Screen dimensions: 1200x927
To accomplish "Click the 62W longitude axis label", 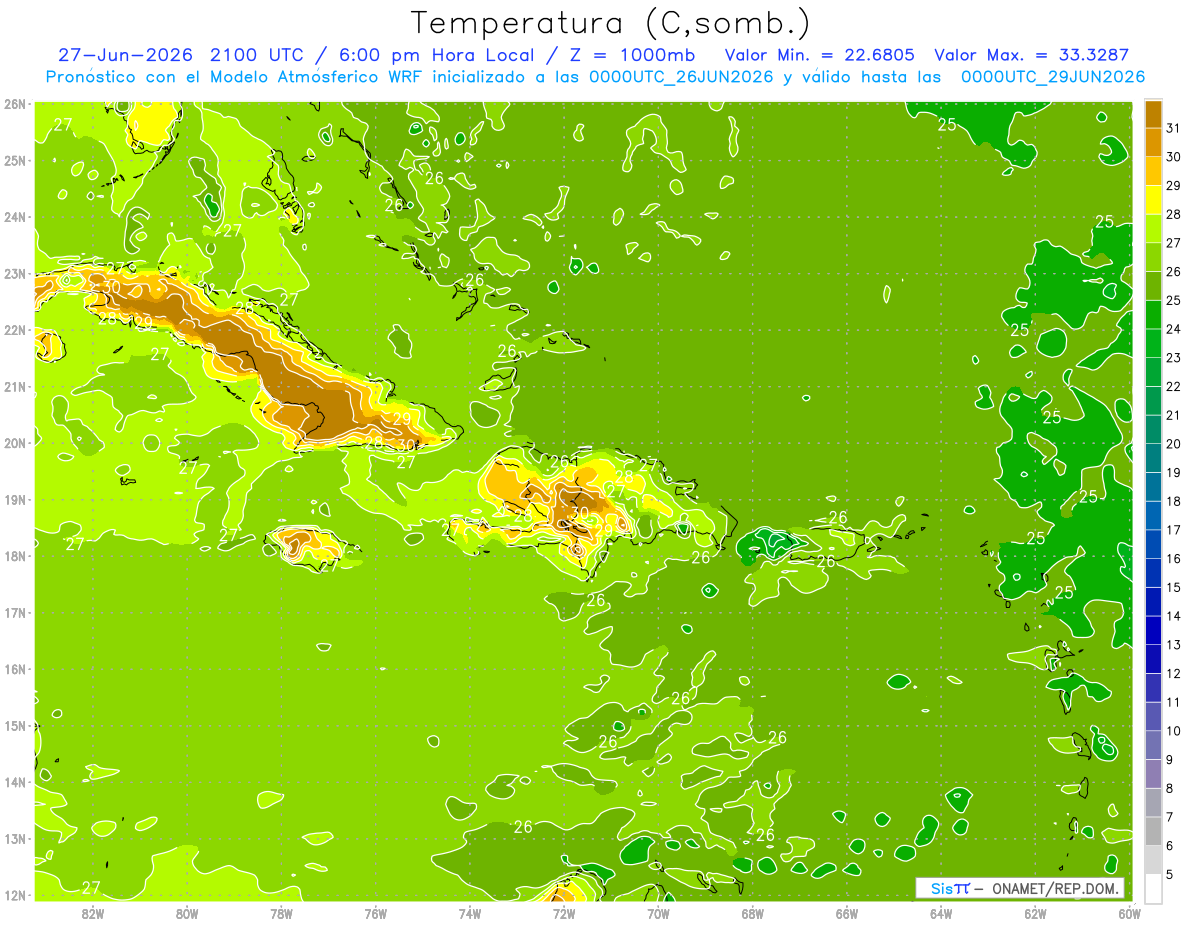I will (1035, 913).
